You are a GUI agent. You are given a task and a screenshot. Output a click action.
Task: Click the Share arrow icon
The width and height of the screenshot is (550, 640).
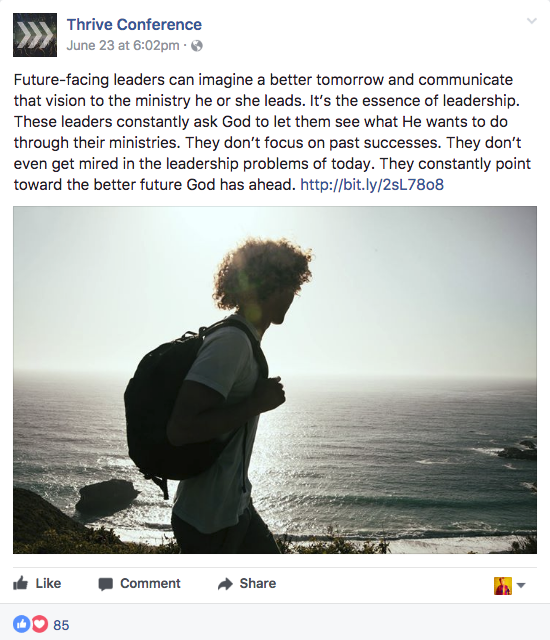coord(225,584)
